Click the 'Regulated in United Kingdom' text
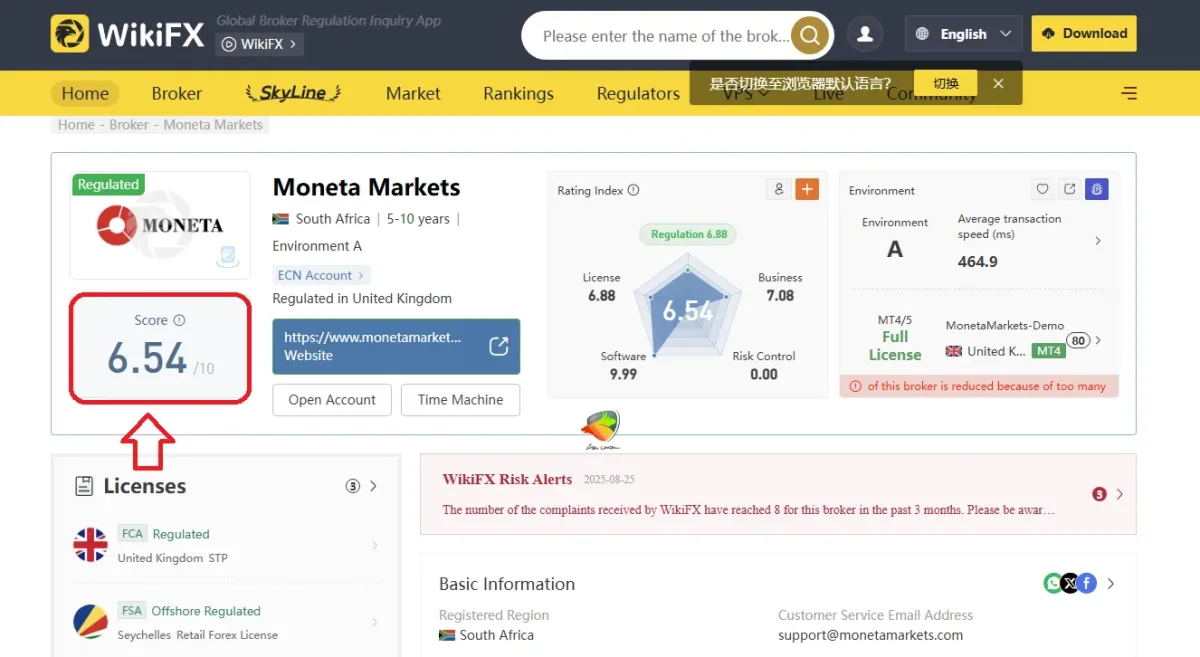Image resolution: width=1200 pixels, height=657 pixels. 362,298
